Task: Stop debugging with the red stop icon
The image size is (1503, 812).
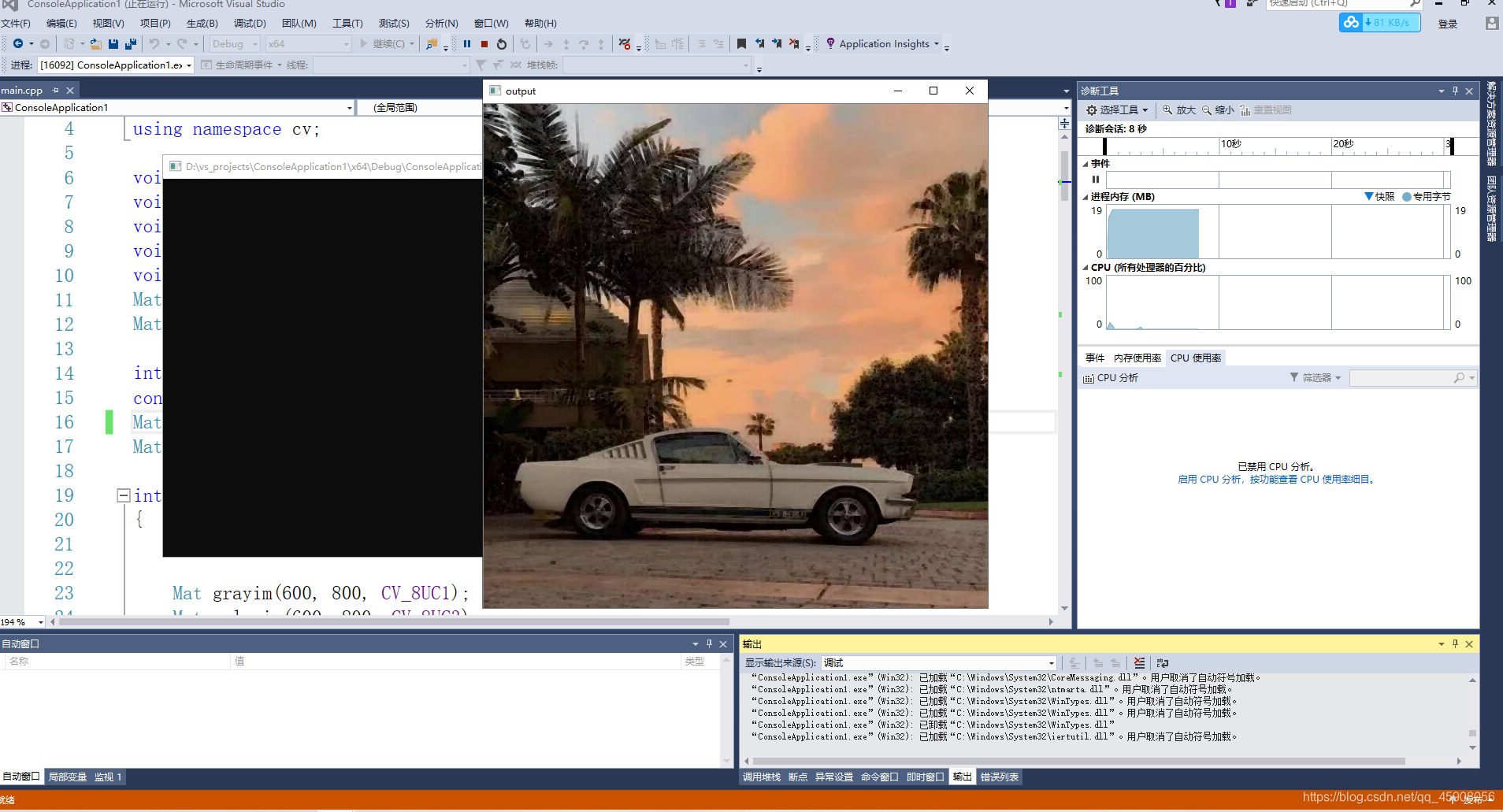Action: (x=484, y=44)
